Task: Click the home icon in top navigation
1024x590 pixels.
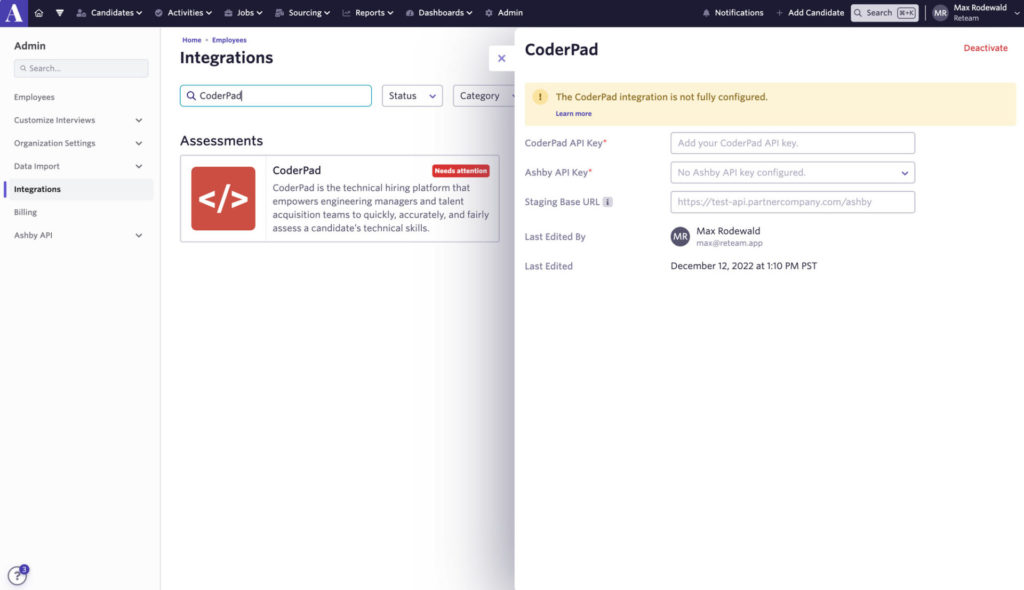Action: click(38, 12)
